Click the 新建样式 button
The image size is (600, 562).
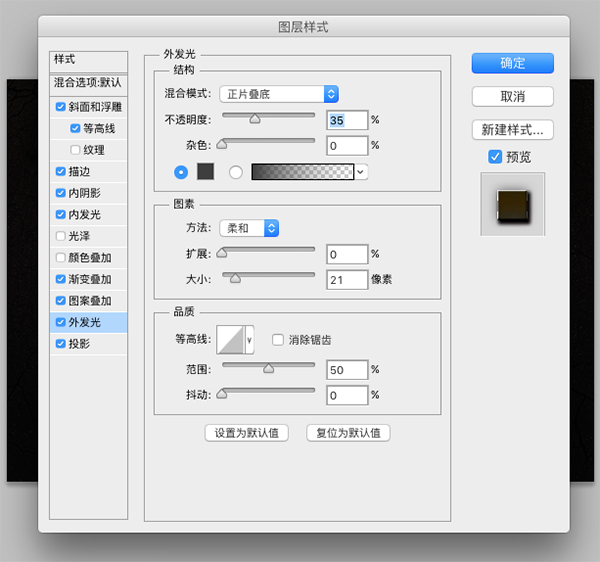click(512, 129)
